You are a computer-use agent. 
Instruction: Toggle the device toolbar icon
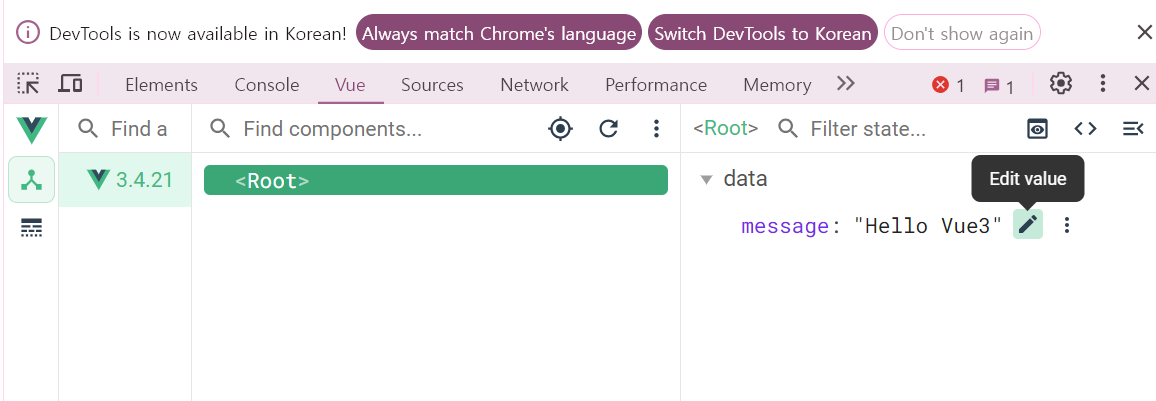70,85
